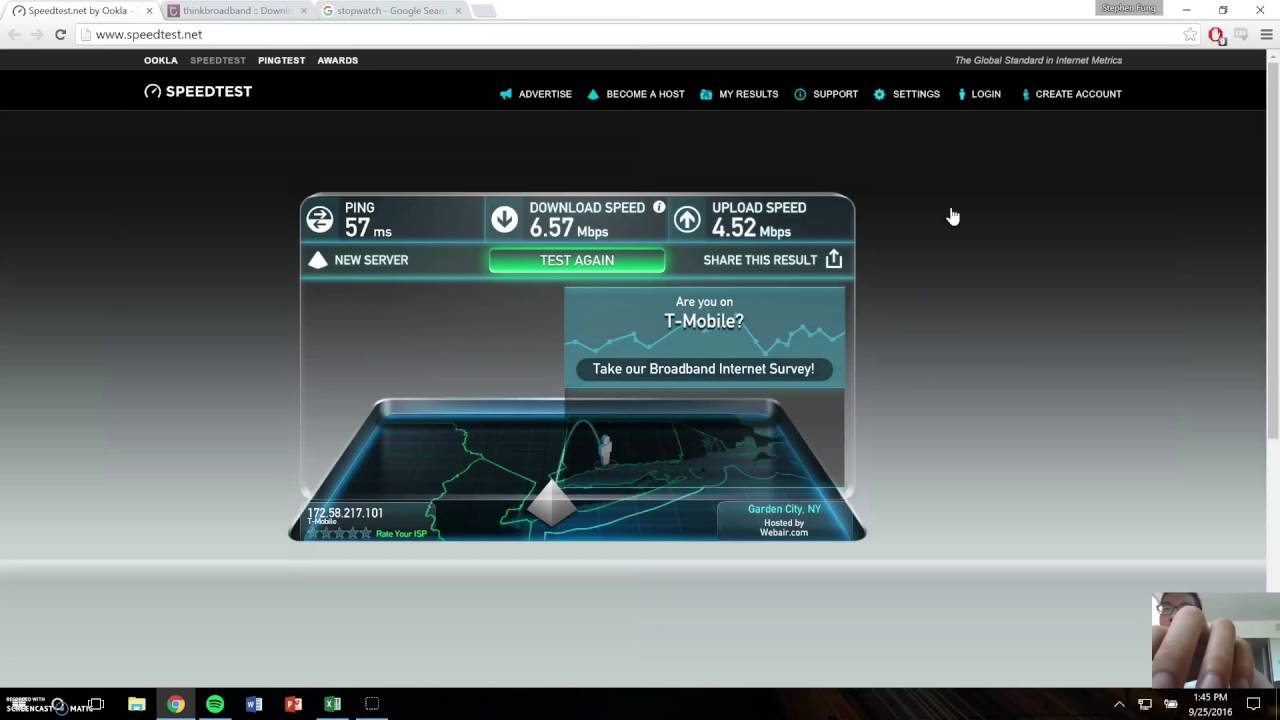Click the Create Account person icon
Image resolution: width=1280 pixels, height=720 pixels.
coord(1026,94)
